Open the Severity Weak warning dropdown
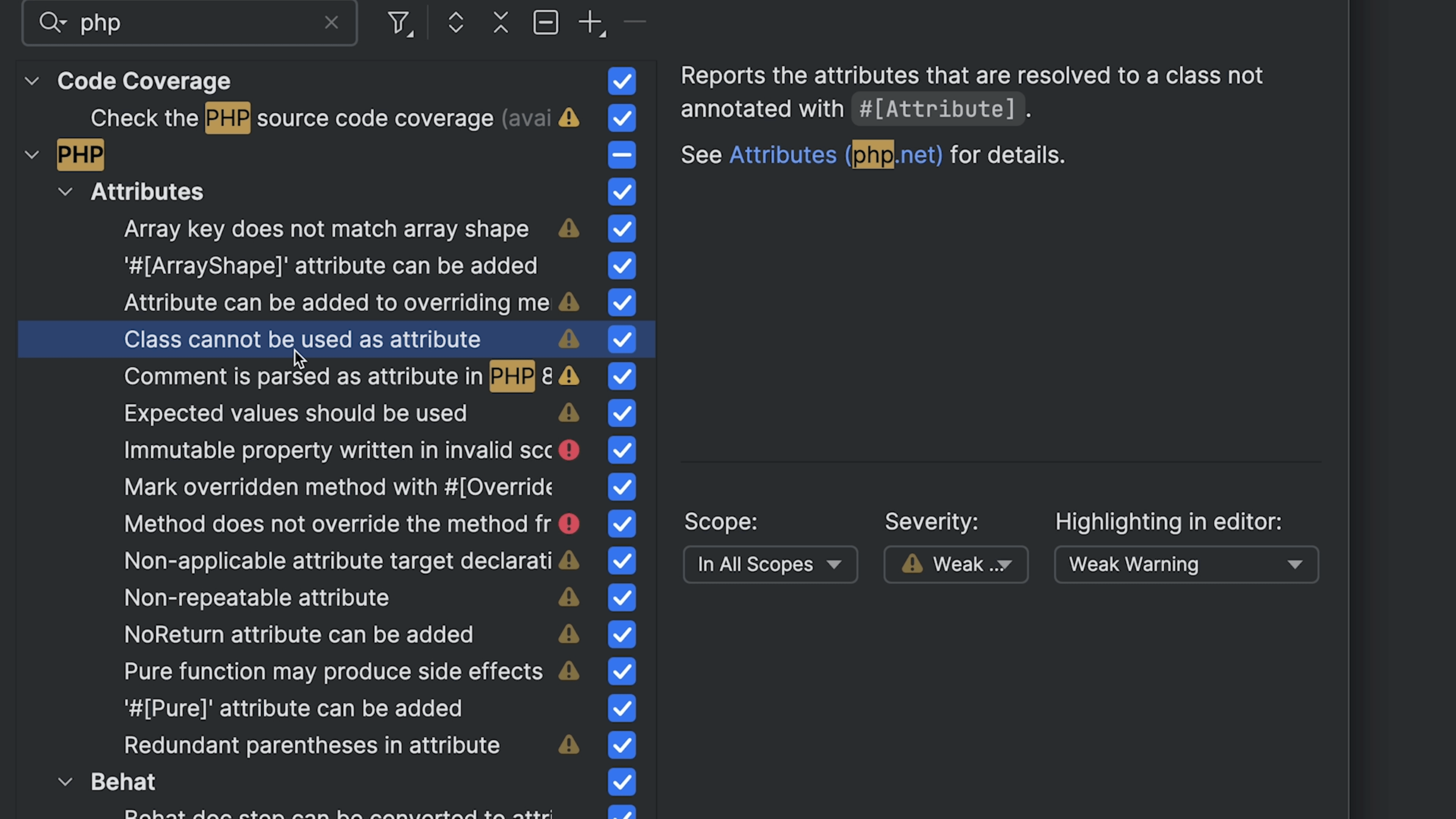This screenshot has height=819, width=1456. pyautogui.click(x=956, y=564)
